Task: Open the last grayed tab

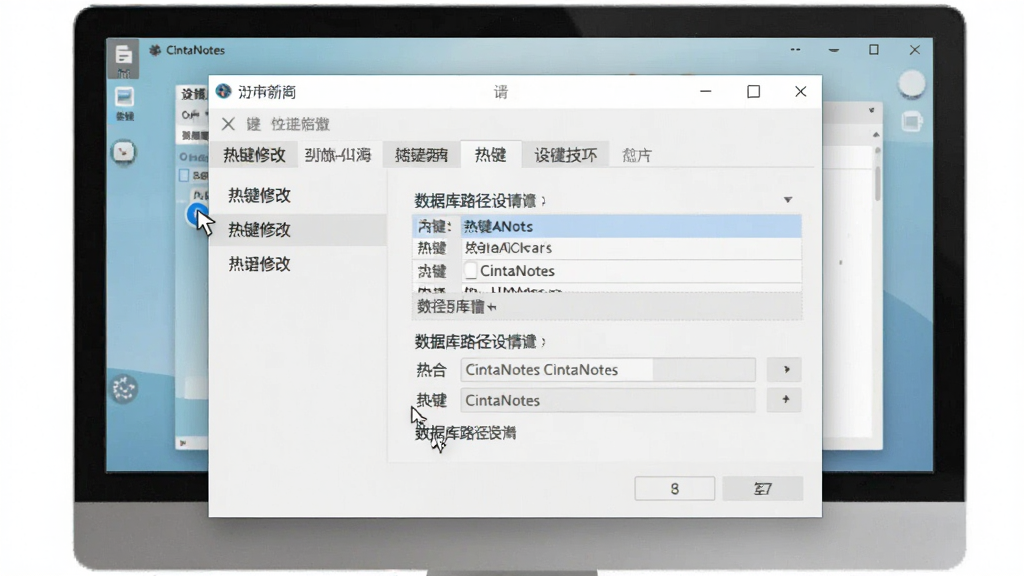Action: pos(637,155)
